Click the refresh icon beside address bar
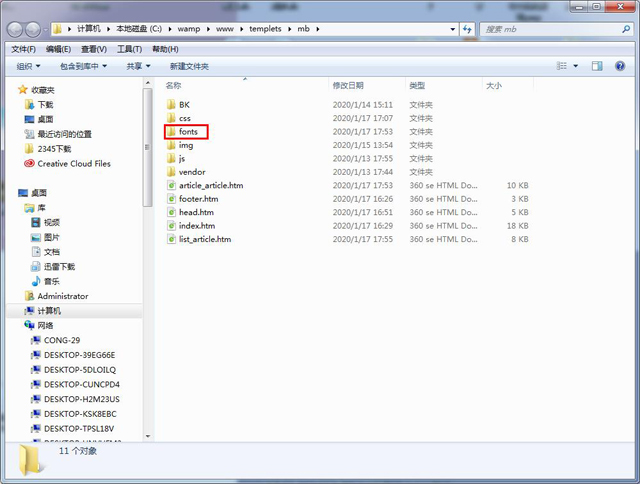 467,29
